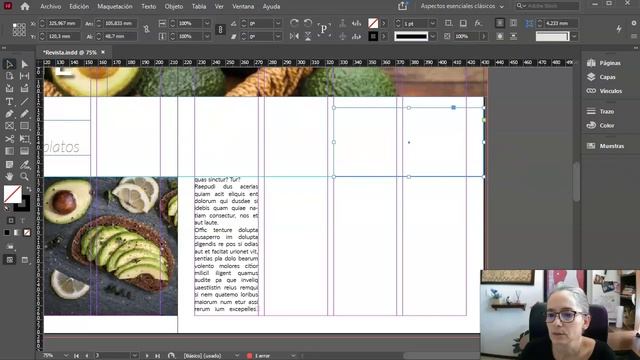
Task: Select the Pen tool
Action: coord(9,114)
